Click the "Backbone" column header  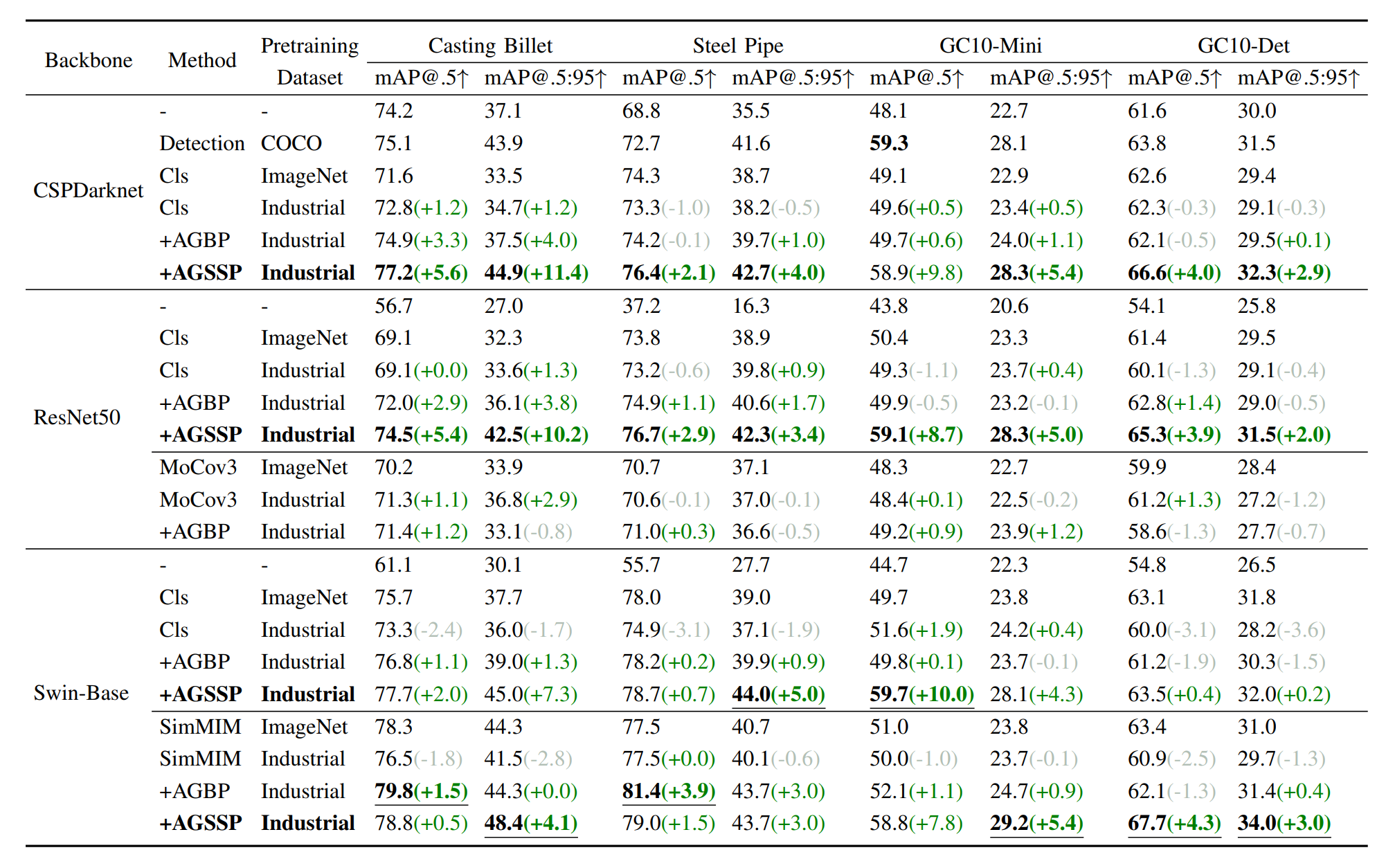(x=89, y=61)
